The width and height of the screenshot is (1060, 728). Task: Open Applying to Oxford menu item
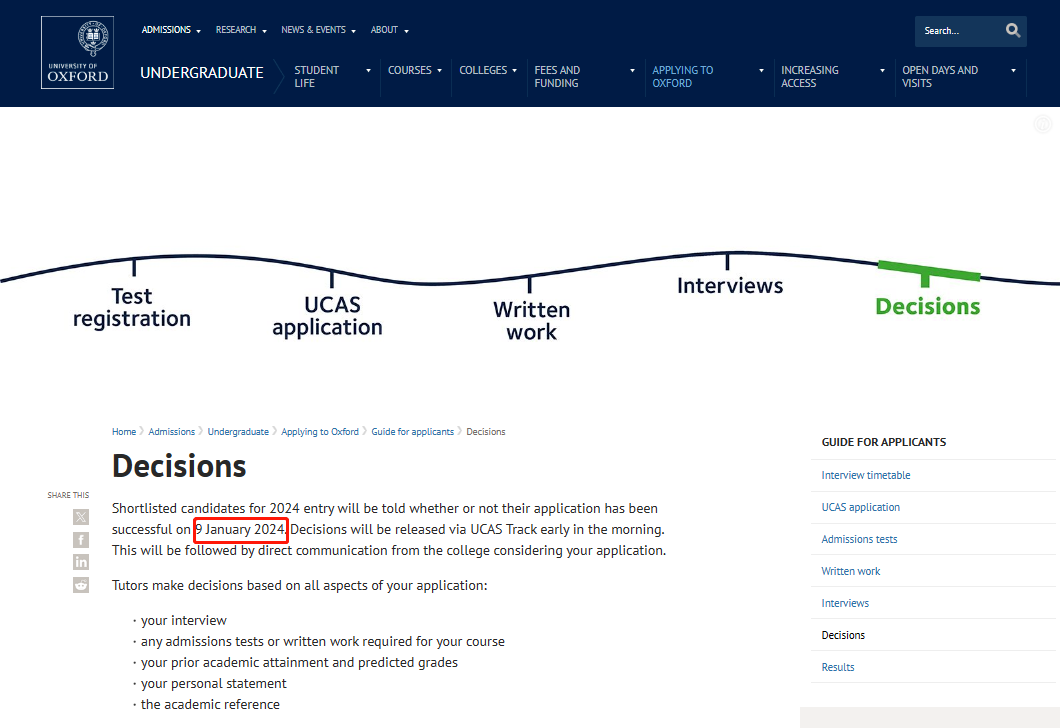coord(682,76)
